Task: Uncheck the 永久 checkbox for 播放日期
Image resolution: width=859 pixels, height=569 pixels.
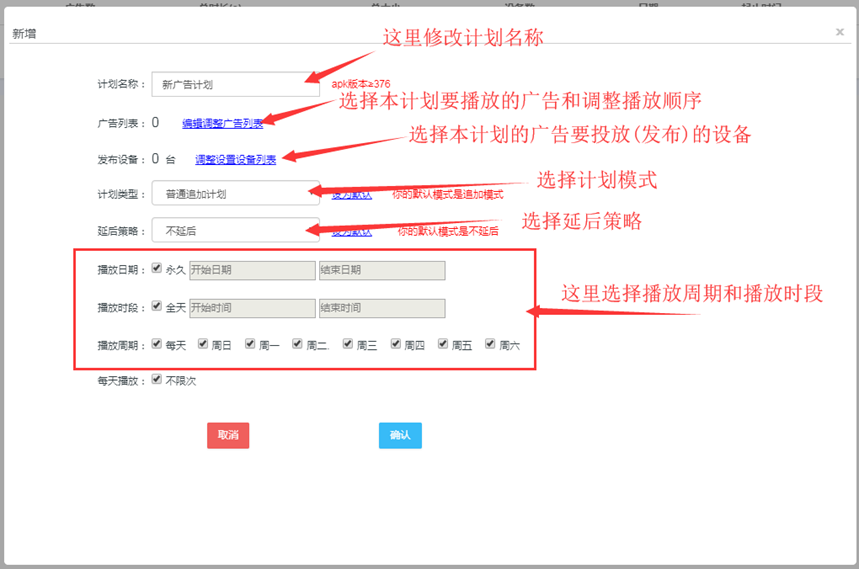Action: pyautogui.click(x=156, y=269)
